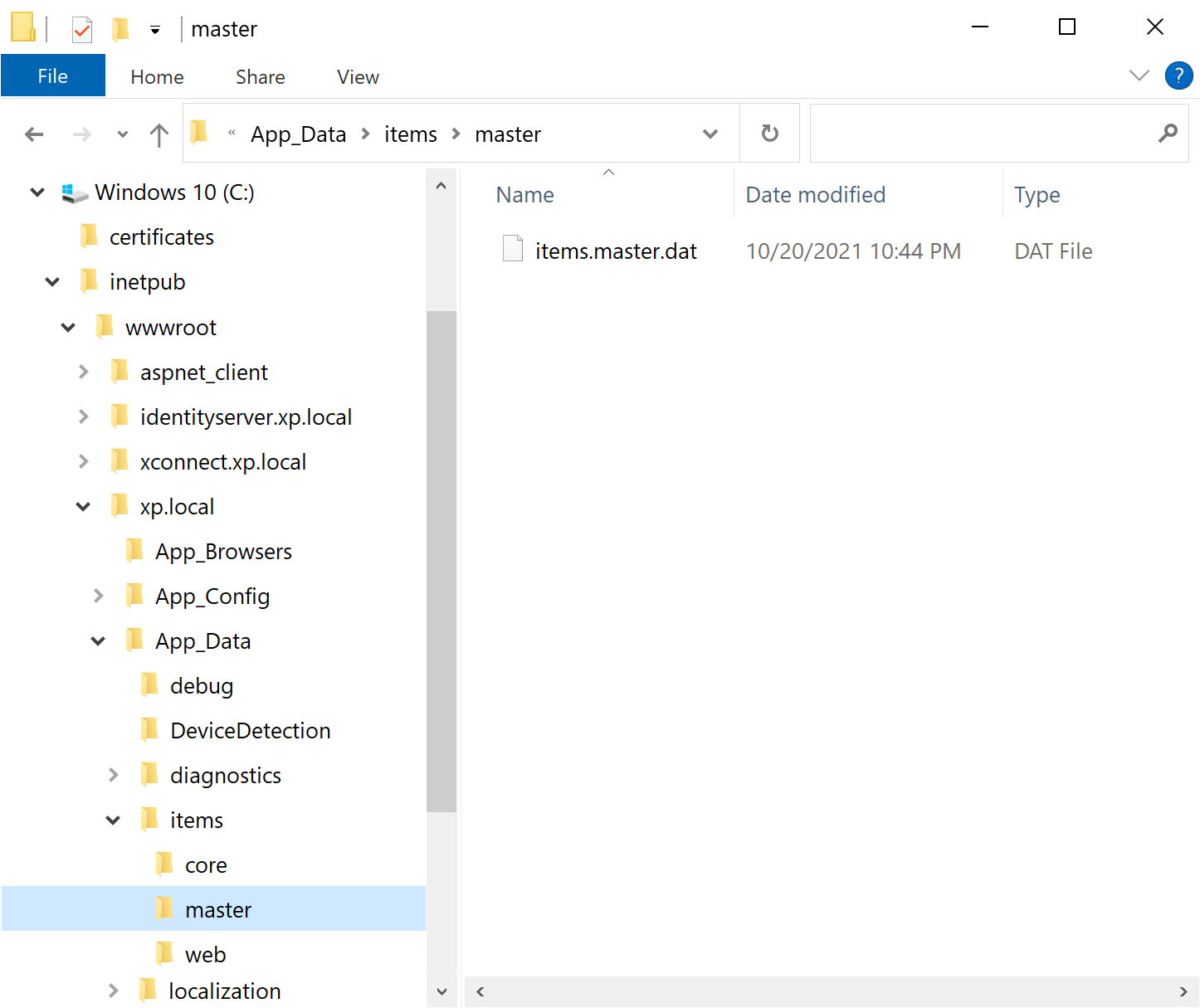Click the search magnifier icon

click(1168, 134)
